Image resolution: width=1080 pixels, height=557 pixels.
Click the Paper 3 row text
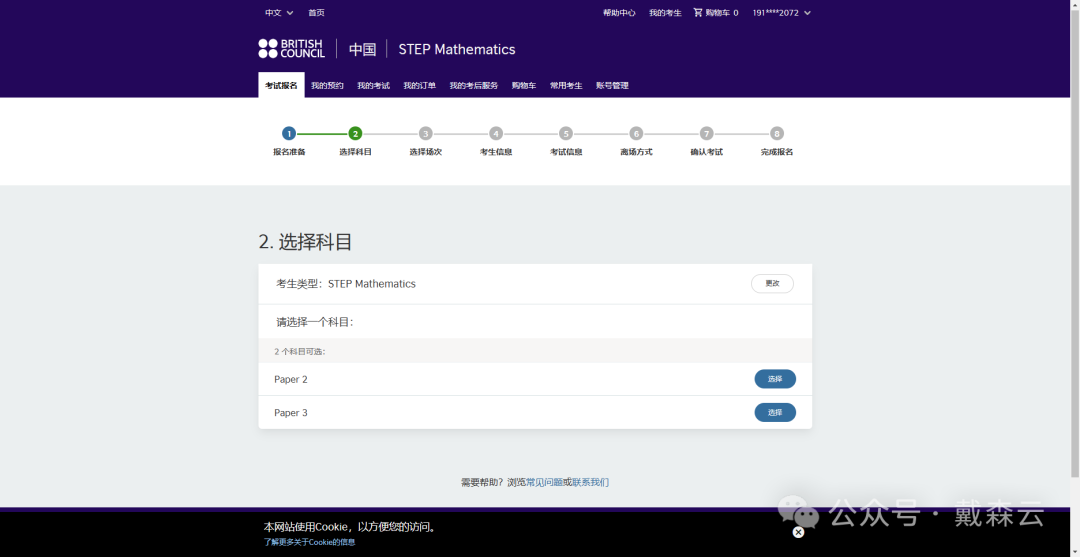pyautogui.click(x=291, y=413)
